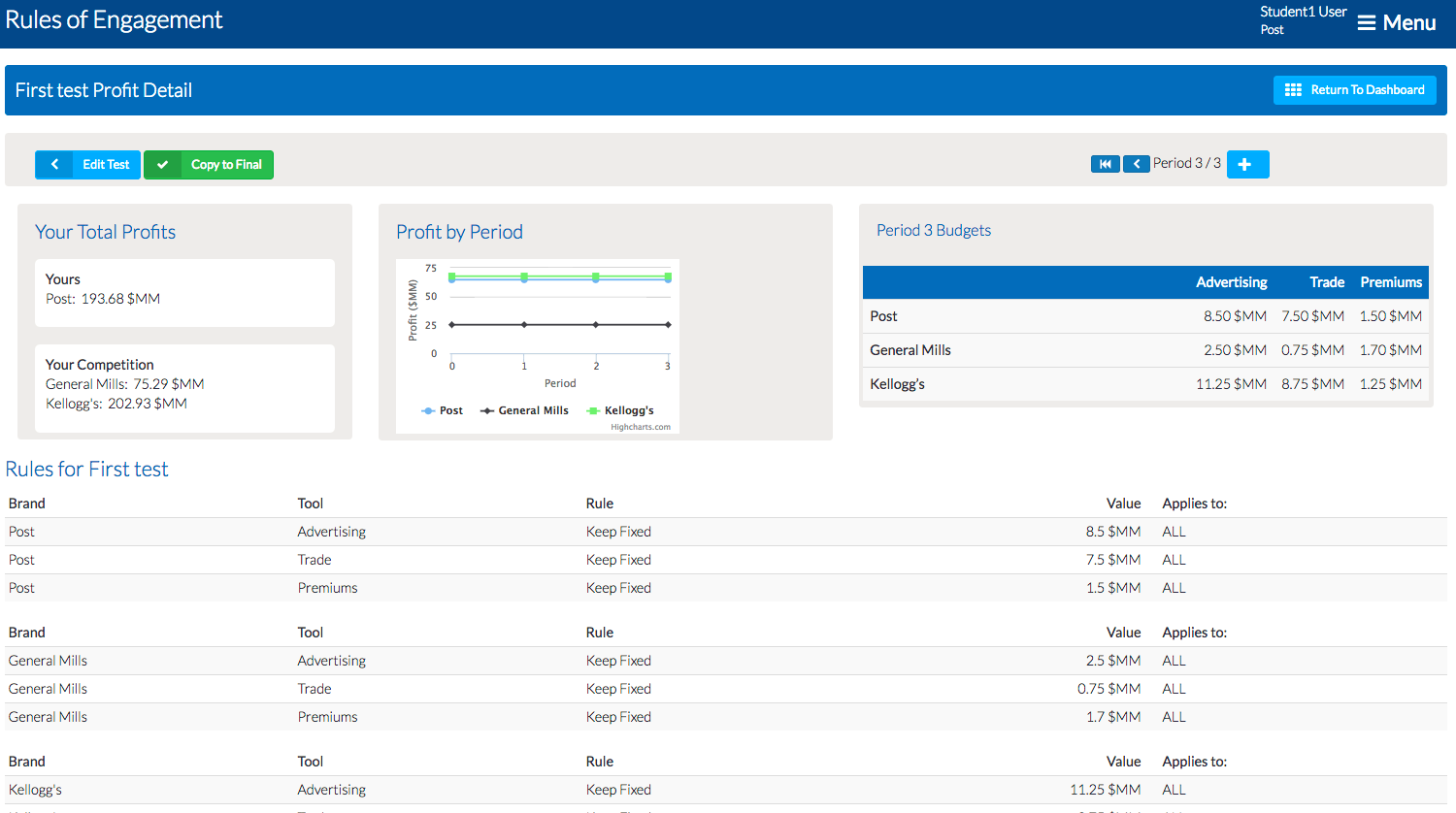Click the Student1 User account label
Viewport: 1456px width, 813px height.
(1303, 13)
